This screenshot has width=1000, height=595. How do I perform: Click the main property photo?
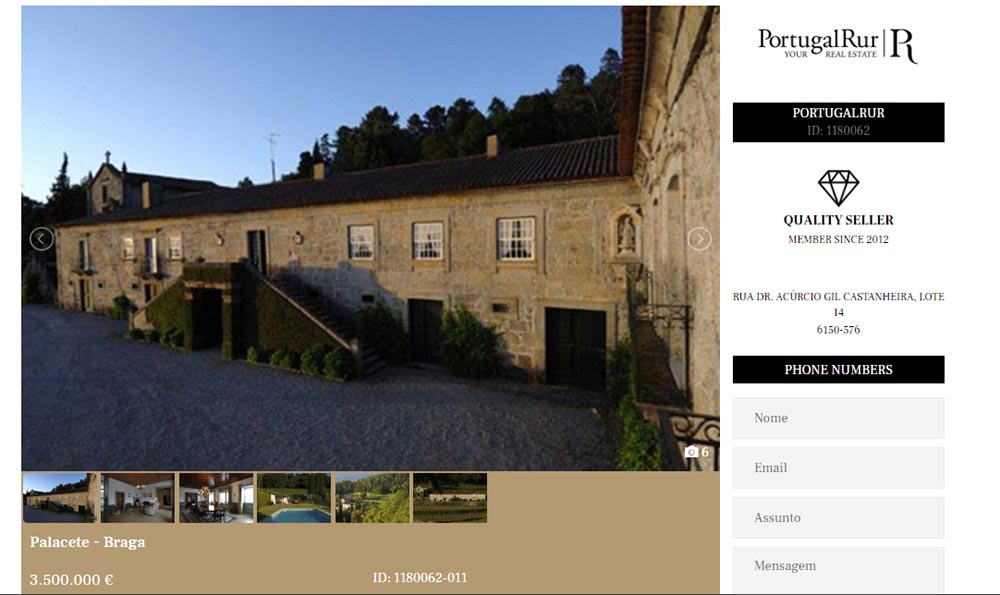371,239
